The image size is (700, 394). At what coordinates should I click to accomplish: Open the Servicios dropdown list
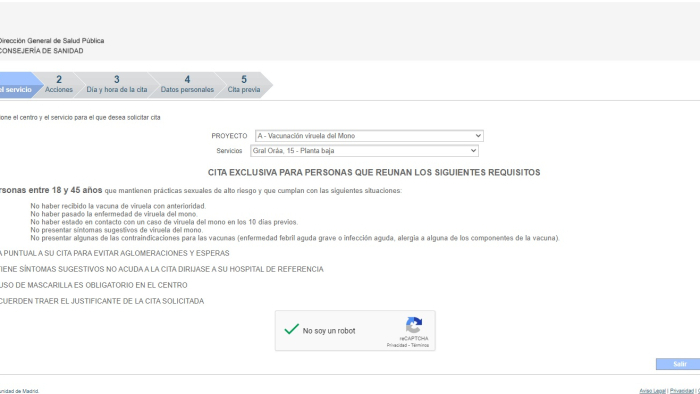point(364,151)
